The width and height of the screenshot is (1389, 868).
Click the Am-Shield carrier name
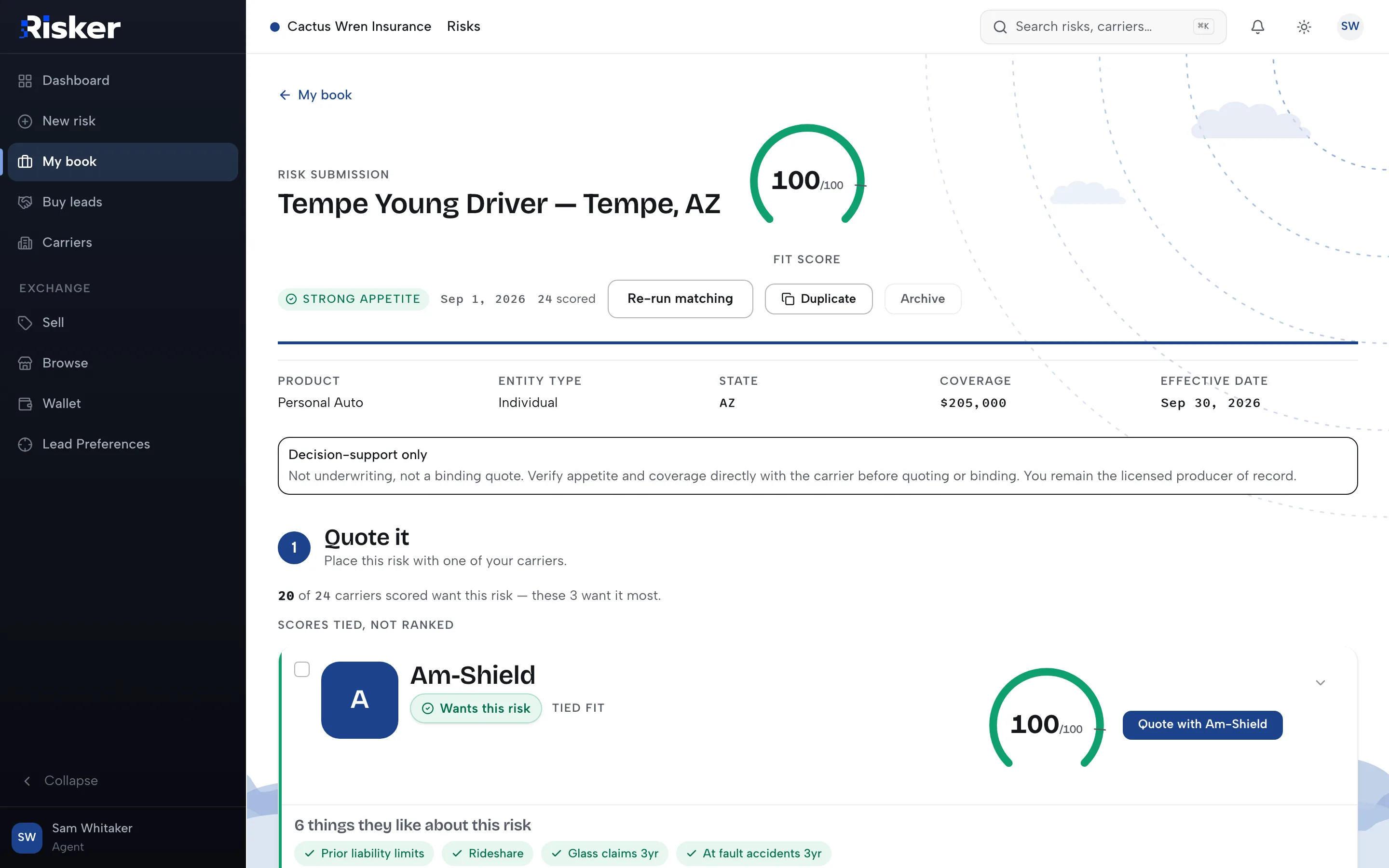[472, 675]
